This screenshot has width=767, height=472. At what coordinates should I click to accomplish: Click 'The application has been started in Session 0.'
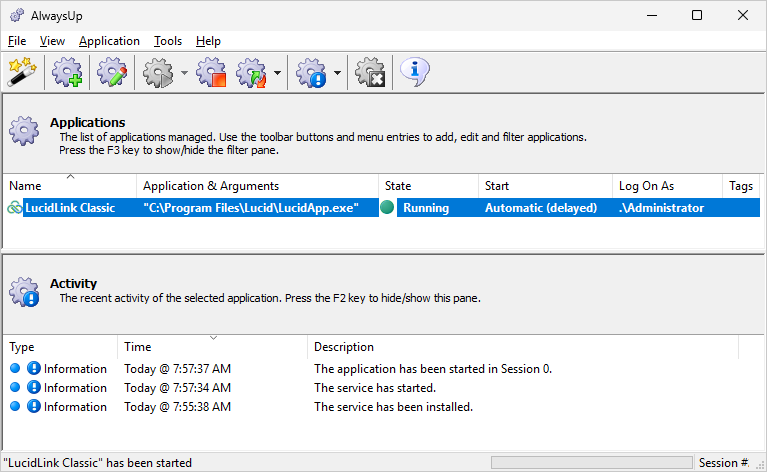coord(433,369)
